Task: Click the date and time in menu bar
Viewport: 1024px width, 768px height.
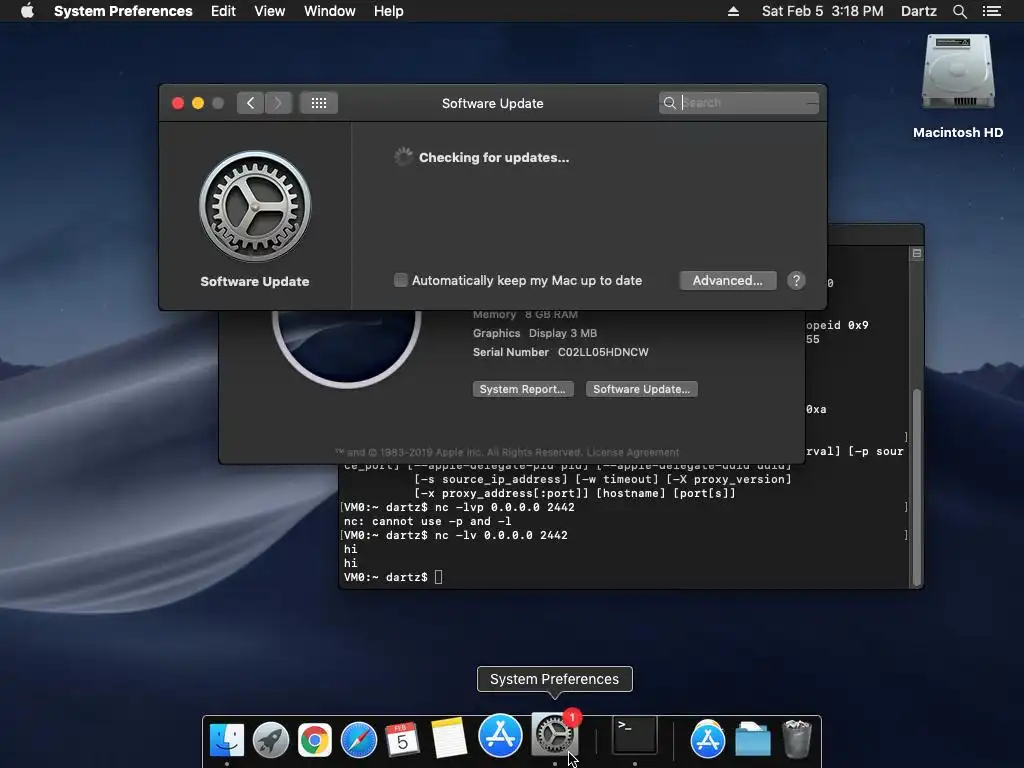Action: pos(822,11)
